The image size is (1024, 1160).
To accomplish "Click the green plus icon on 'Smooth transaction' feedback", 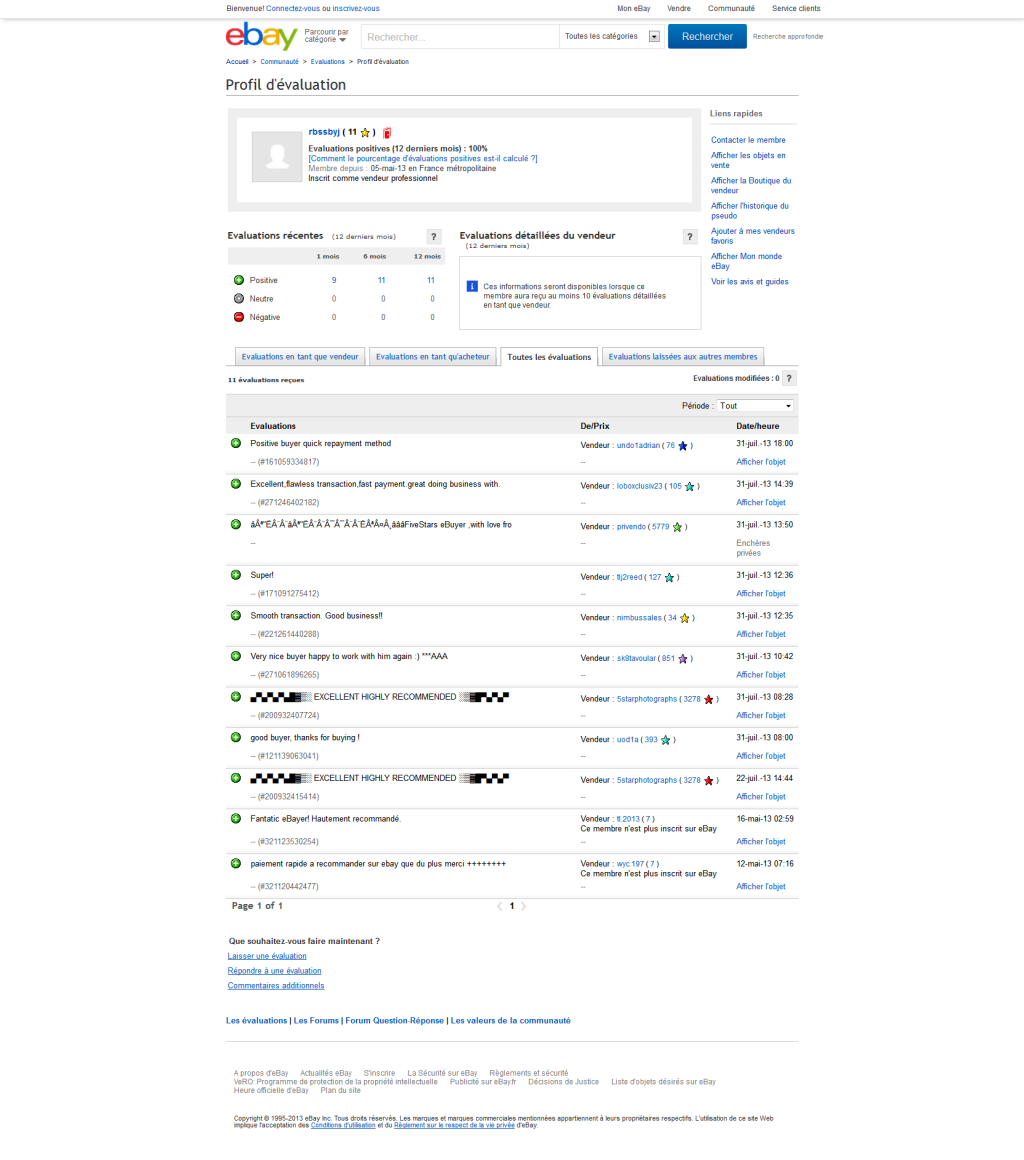I will 236,616.
